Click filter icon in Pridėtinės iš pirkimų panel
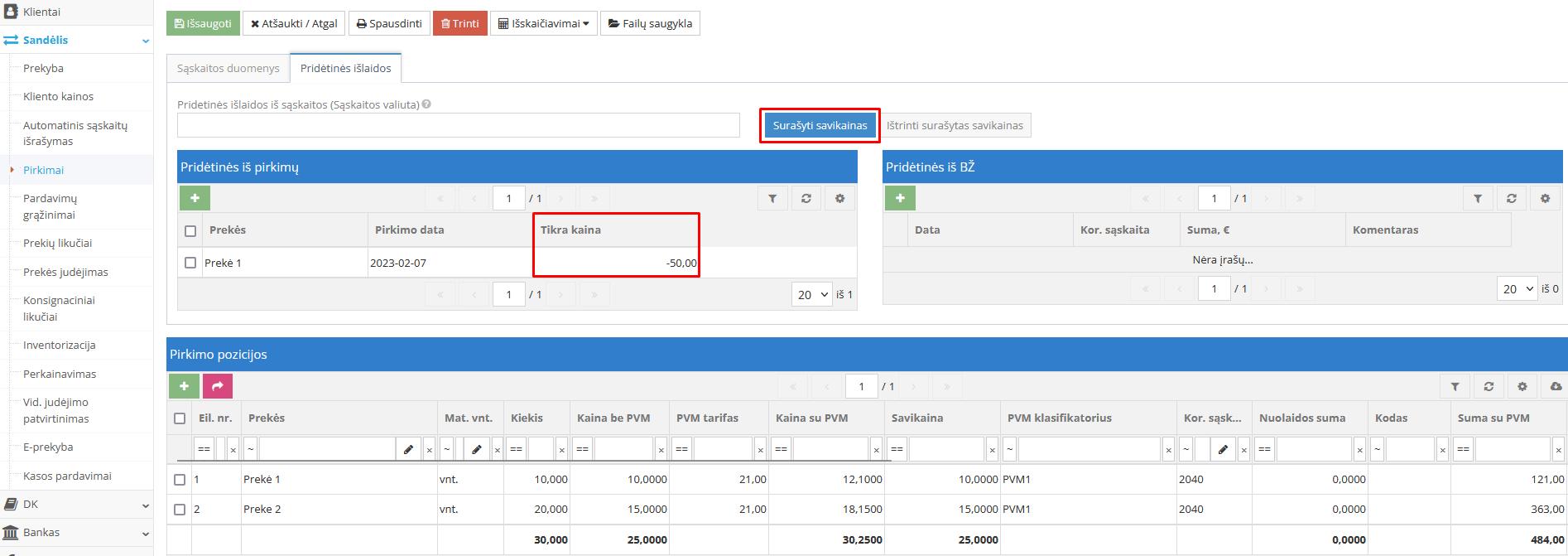1568x556 pixels. coord(772,199)
